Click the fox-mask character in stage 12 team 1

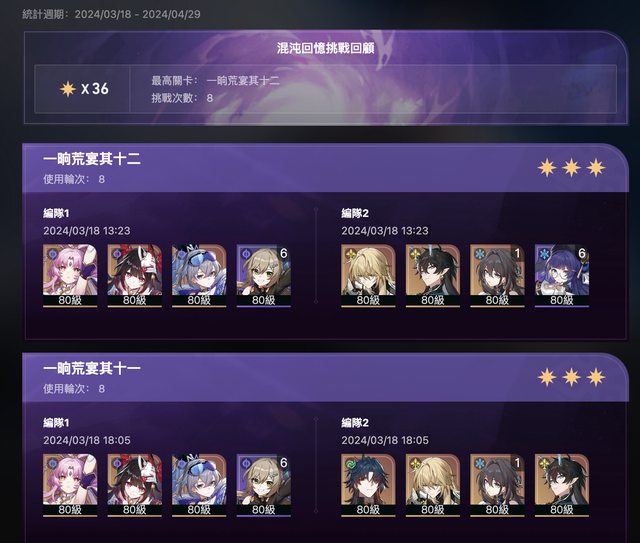134,276
